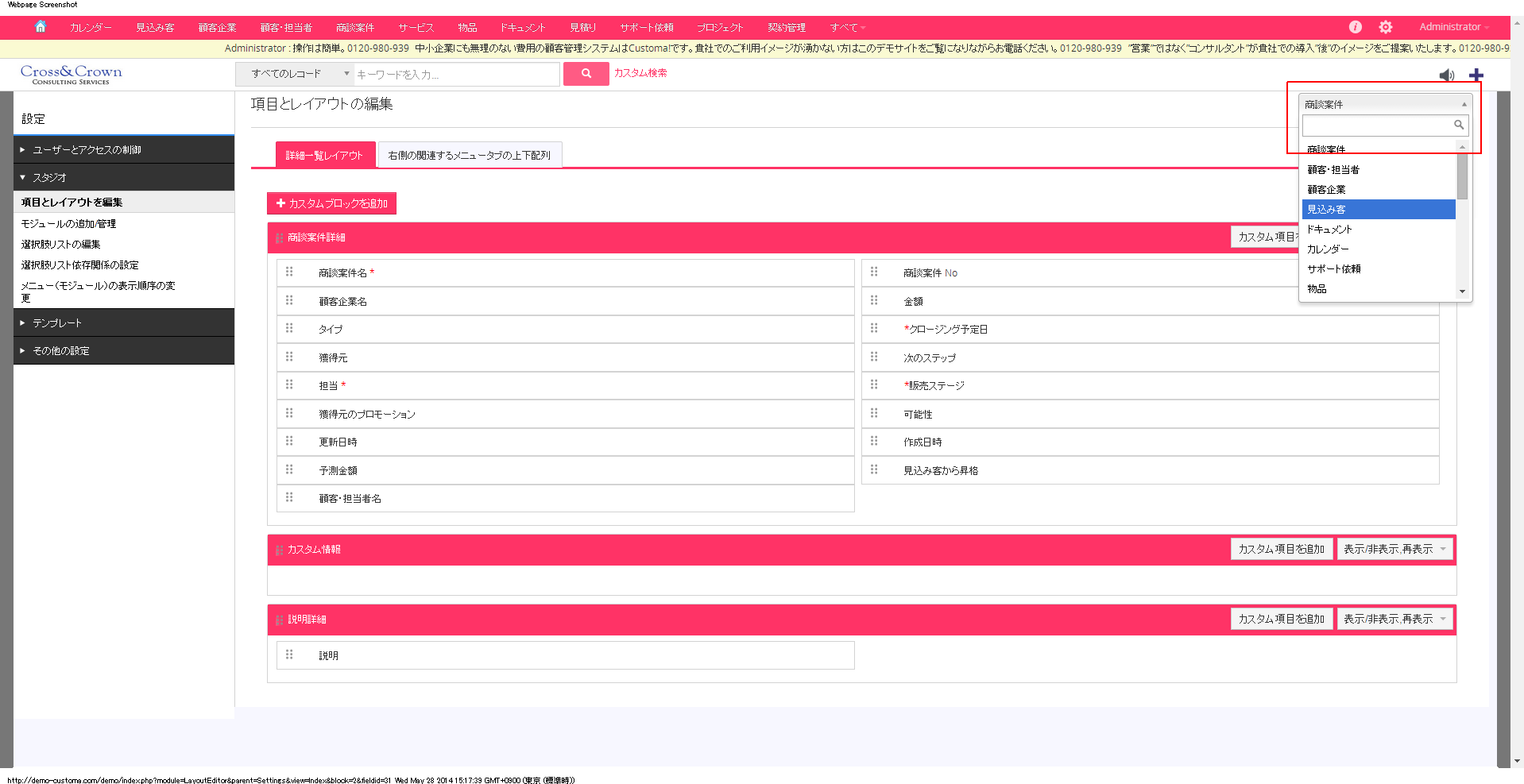1524x784 pixels.
Task: Click the module dropdown search input field
Action: (x=1377, y=125)
